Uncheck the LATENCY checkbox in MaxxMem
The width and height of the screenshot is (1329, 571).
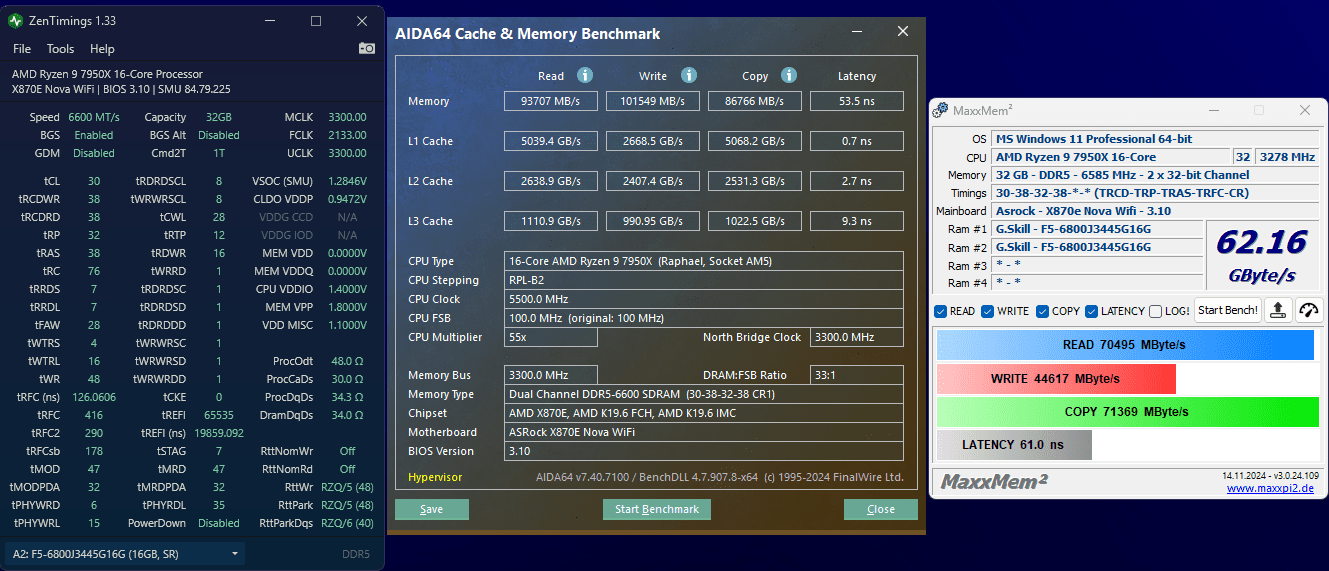point(1092,311)
